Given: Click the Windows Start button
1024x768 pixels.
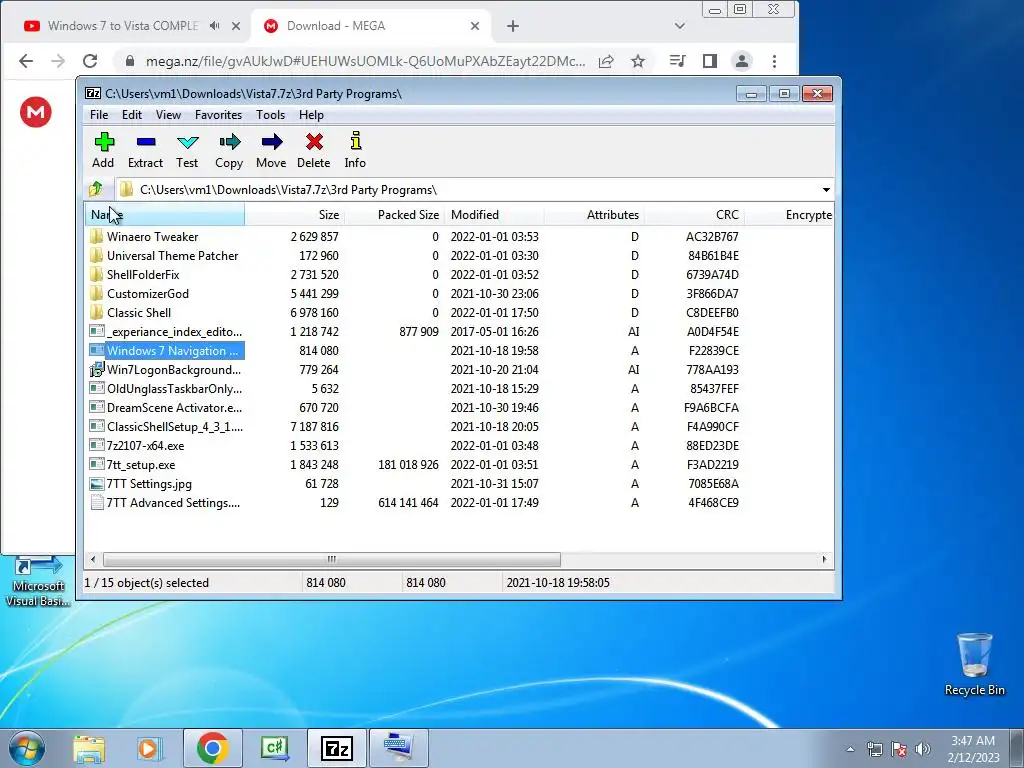Looking at the screenshot, I should (x=27, y=748).
